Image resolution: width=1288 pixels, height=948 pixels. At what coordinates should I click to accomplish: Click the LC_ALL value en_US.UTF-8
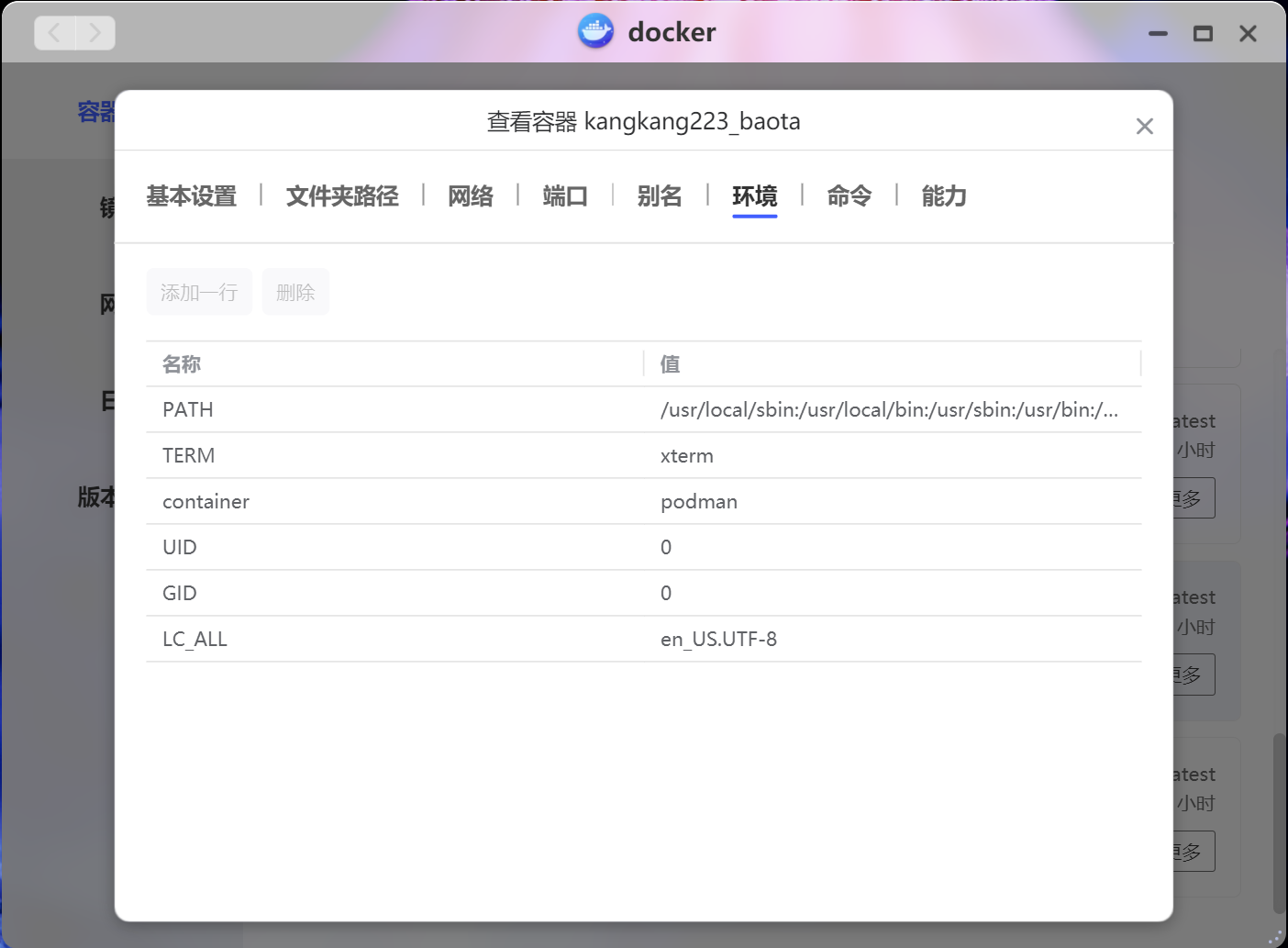[718, 640]
